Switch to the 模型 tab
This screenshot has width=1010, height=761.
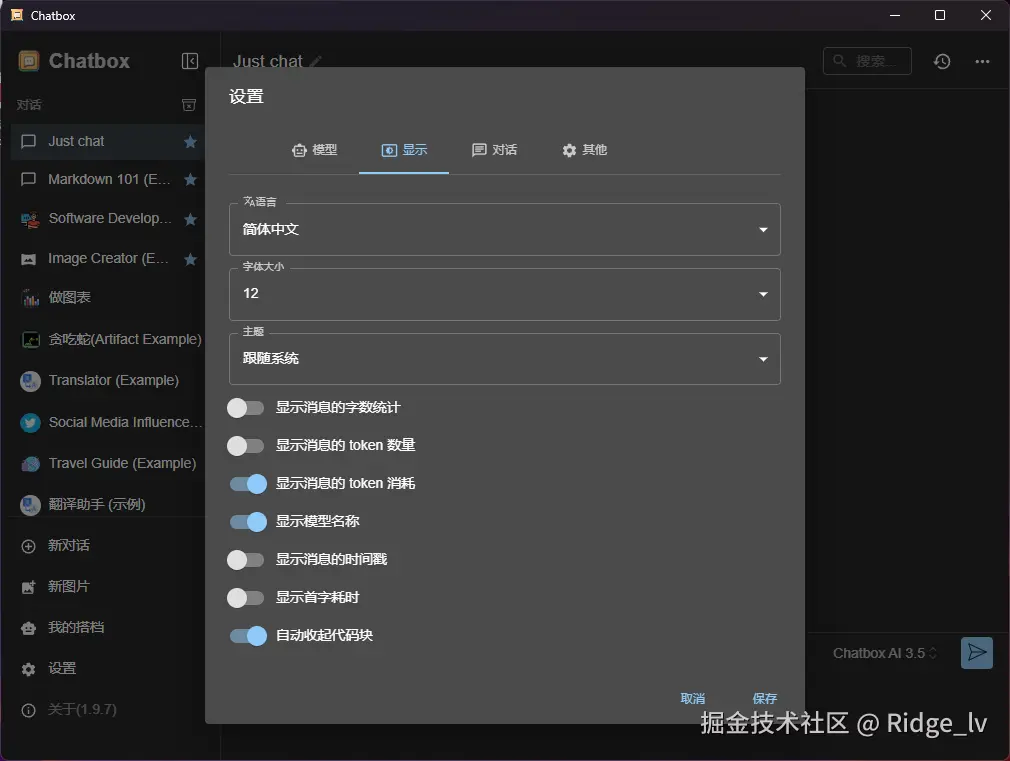click(314, 150)
